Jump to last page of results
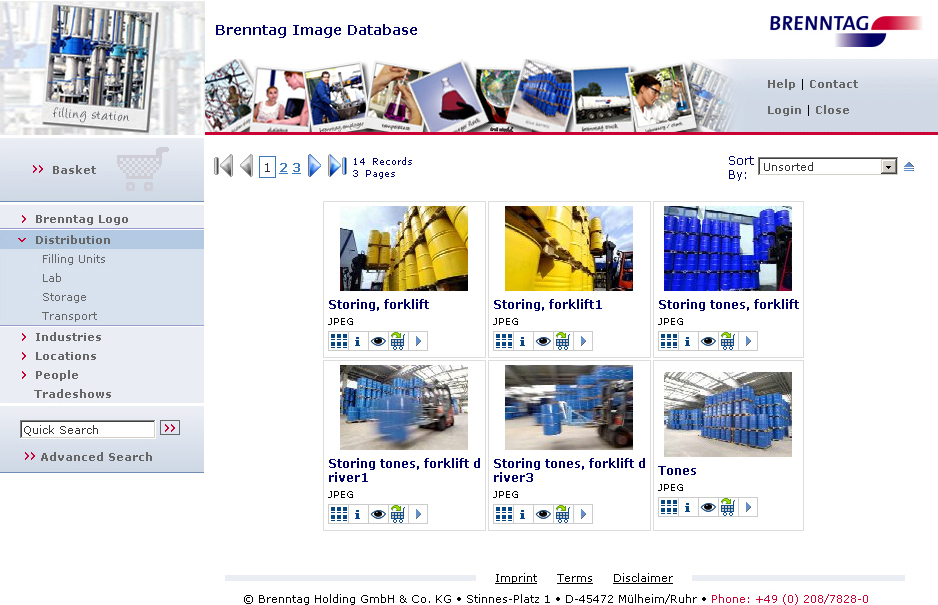This screenshot has height=605, width=938. 337,166
